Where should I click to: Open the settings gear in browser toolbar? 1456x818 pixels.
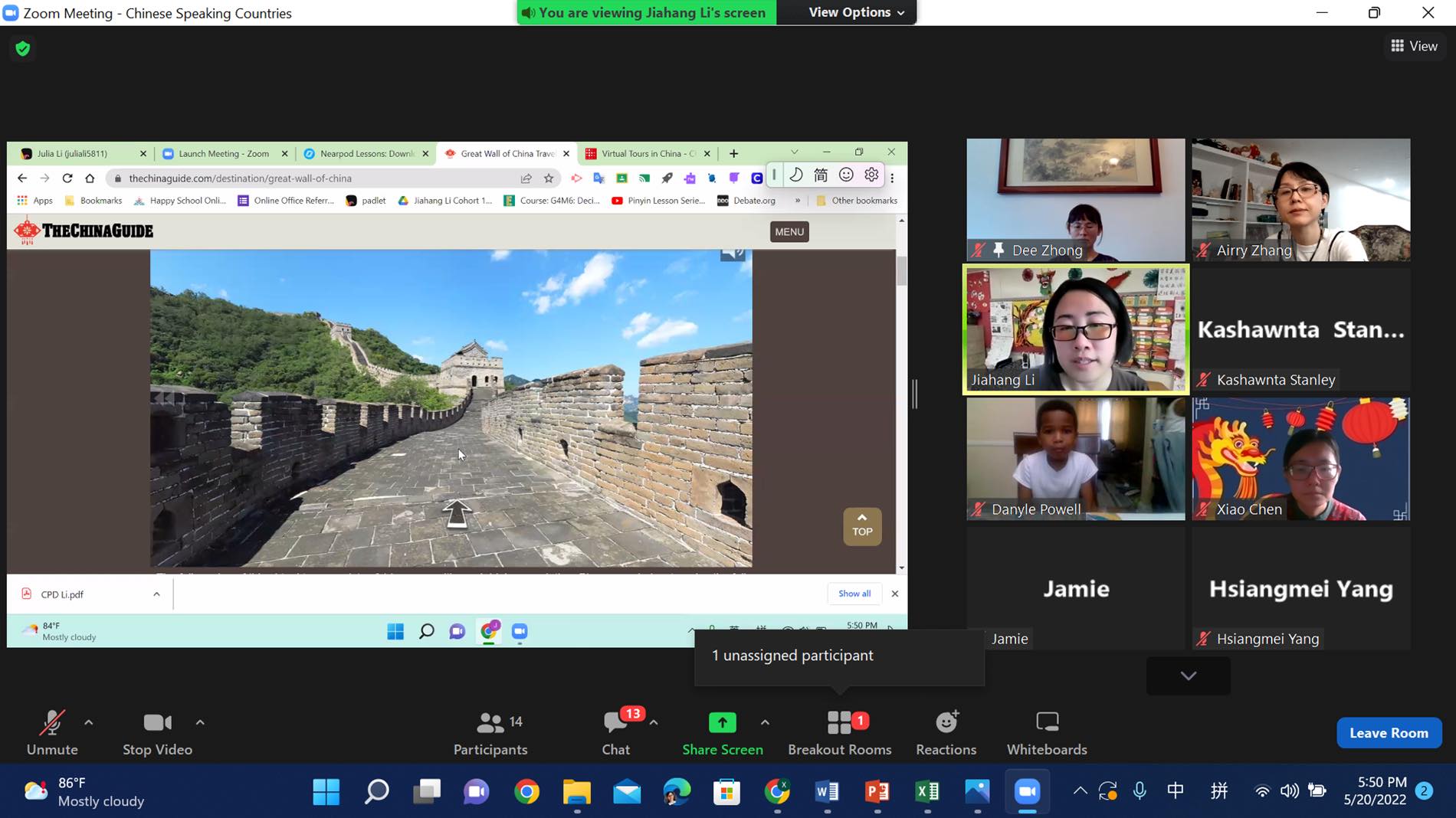871,175
